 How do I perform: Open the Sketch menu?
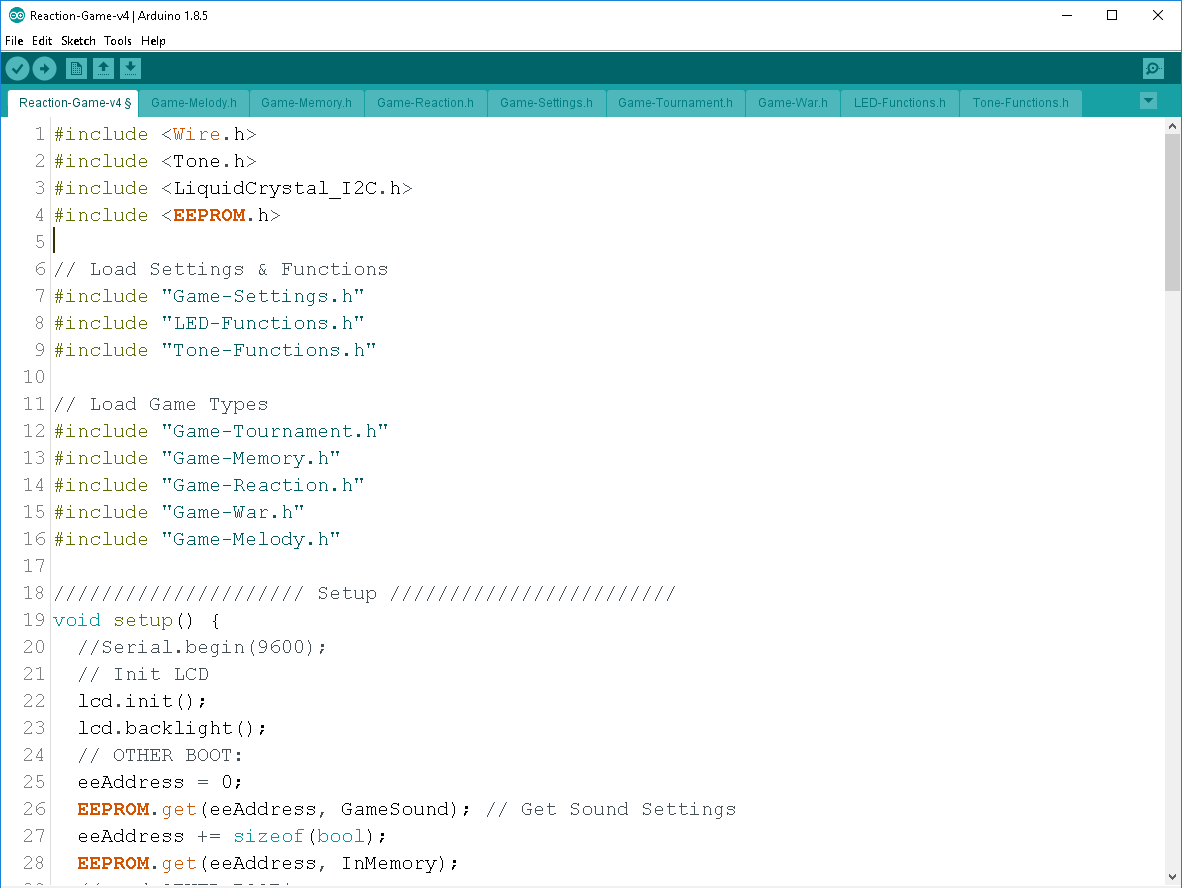[78, 41]
